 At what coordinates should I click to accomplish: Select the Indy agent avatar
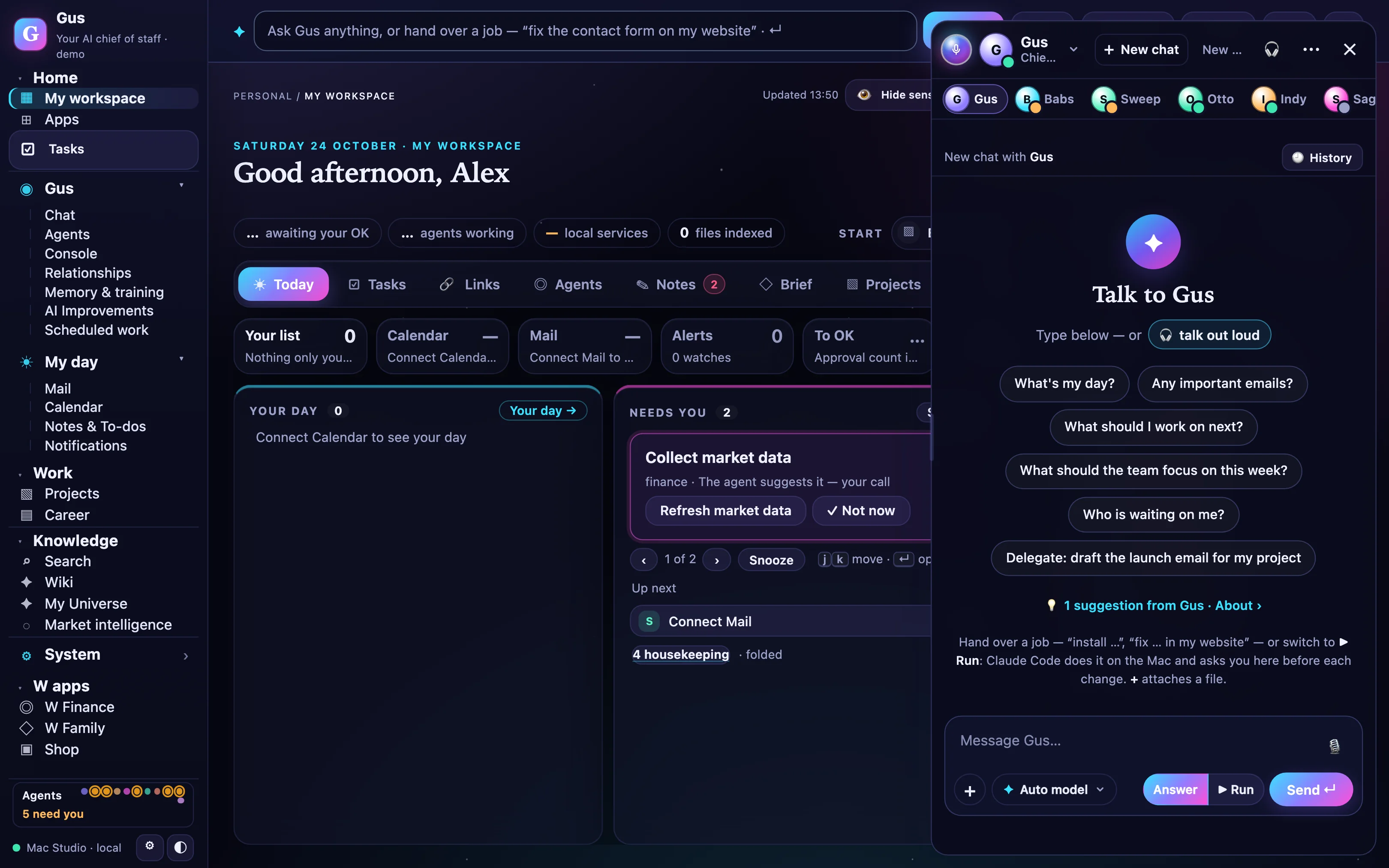[1263, 99]
